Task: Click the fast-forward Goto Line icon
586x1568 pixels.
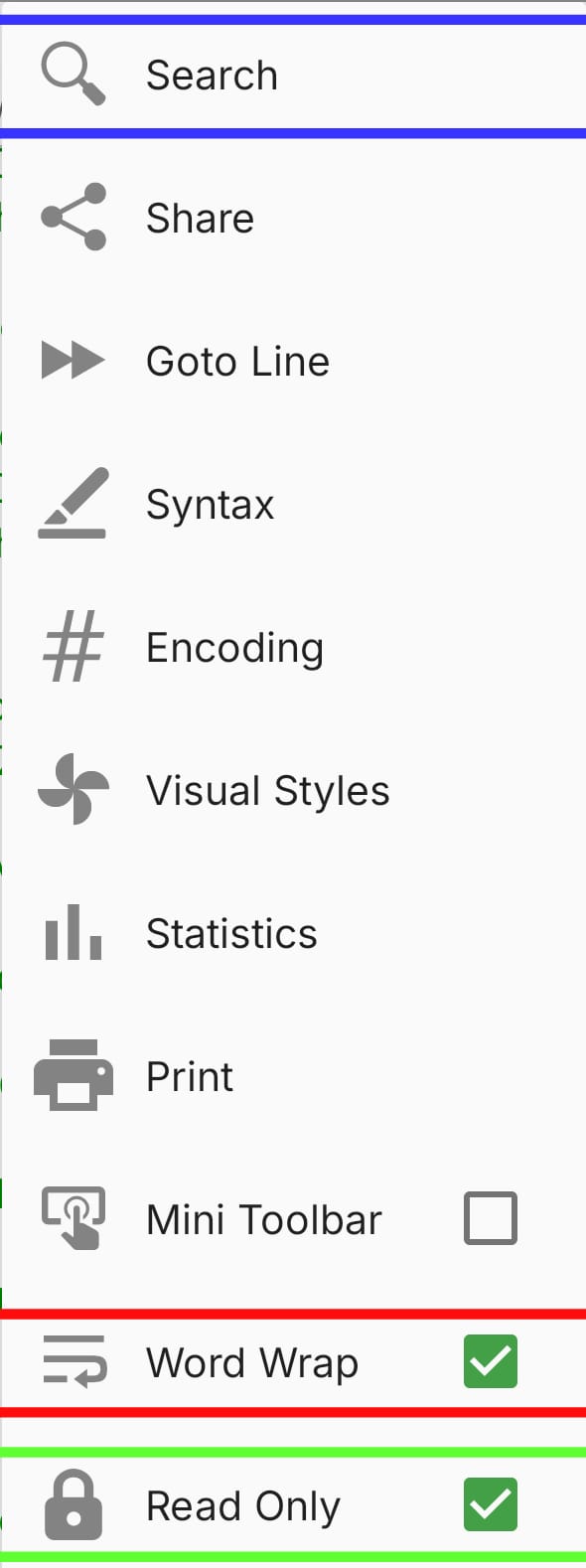Action: click(x=73, y=361)
